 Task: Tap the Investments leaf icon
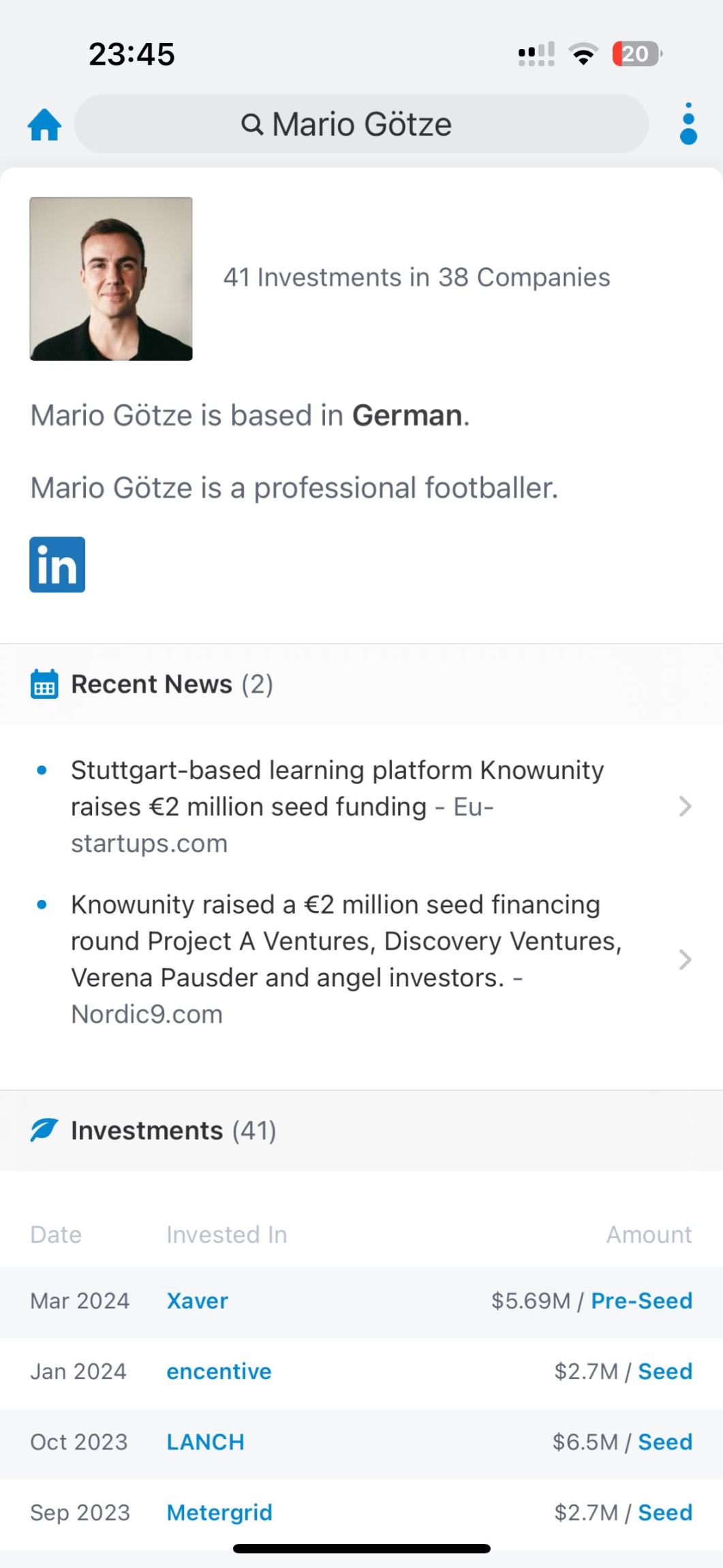44,1130
